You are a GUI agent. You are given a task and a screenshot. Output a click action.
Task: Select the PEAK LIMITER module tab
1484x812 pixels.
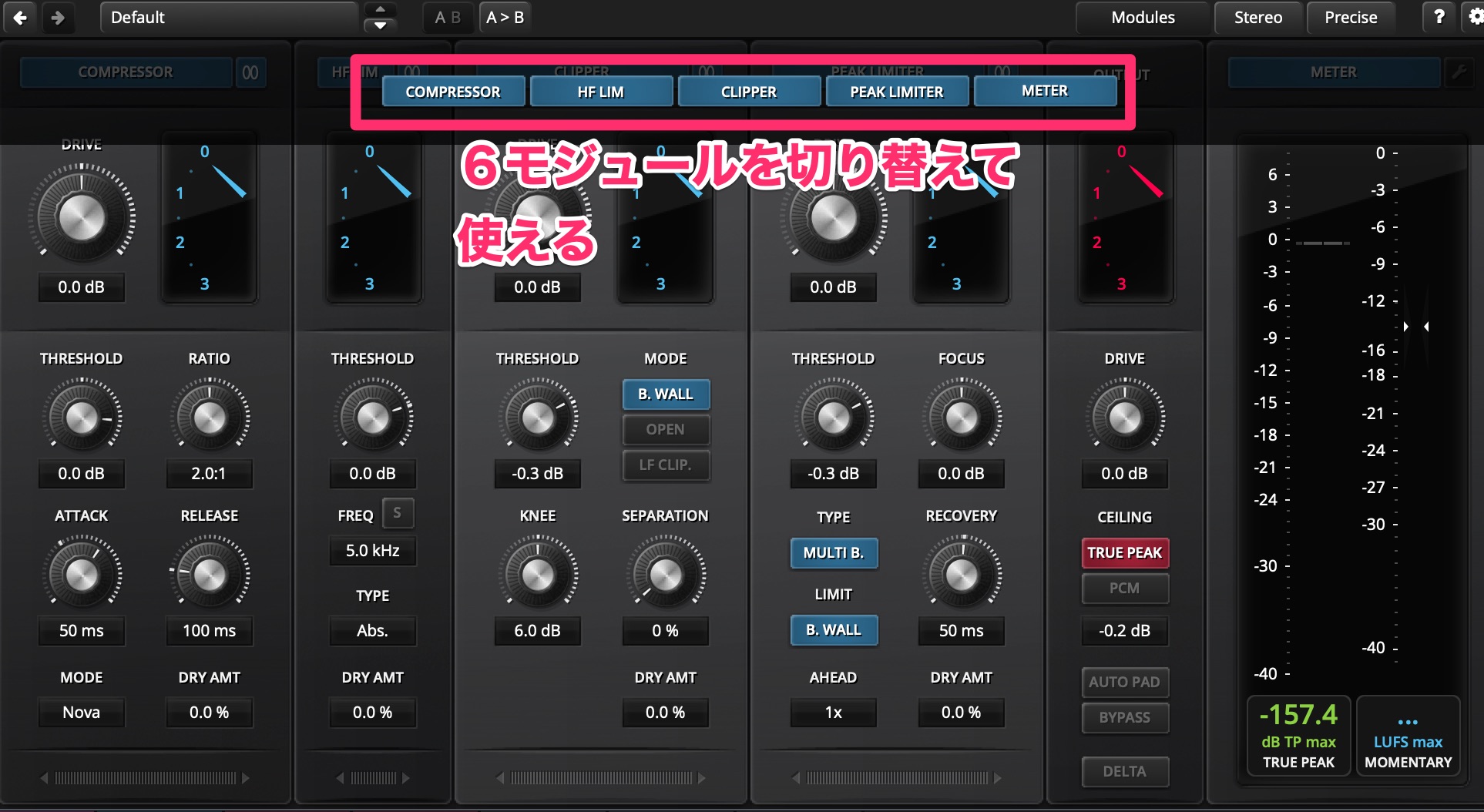click(896, 92)
